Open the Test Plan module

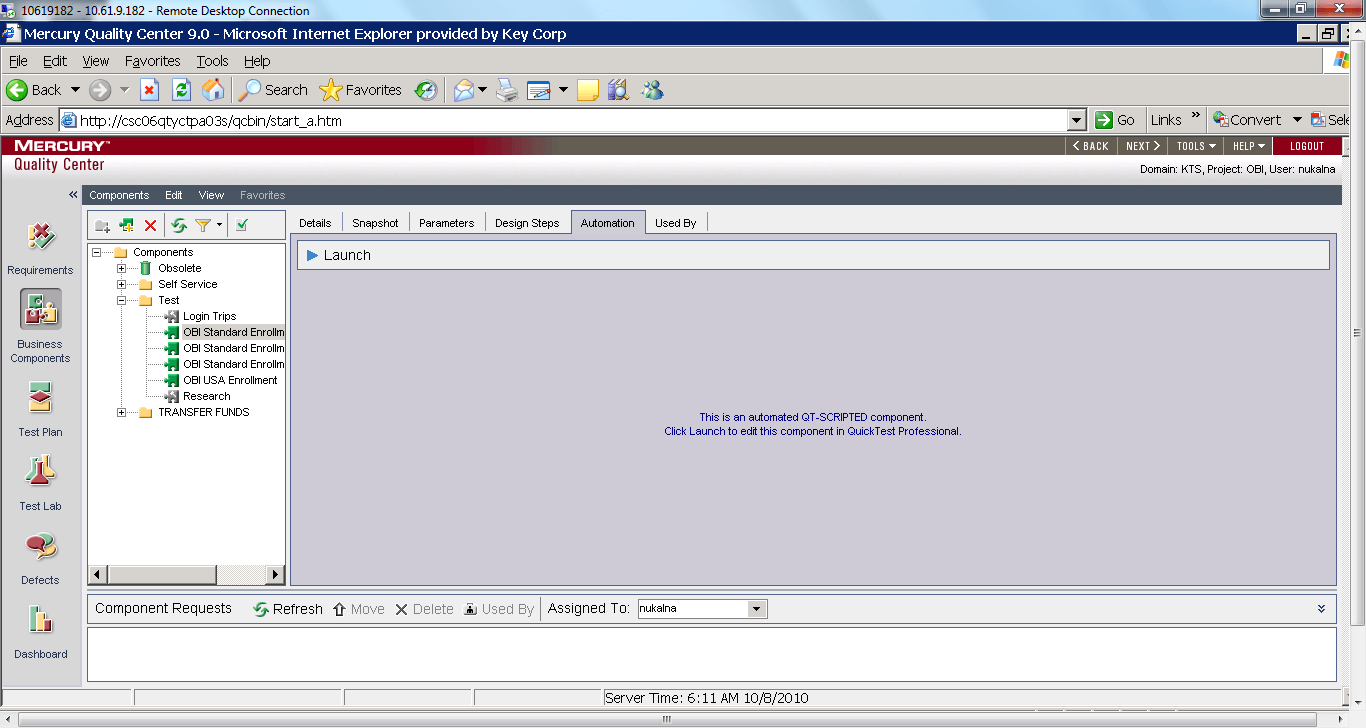(40, 409)
